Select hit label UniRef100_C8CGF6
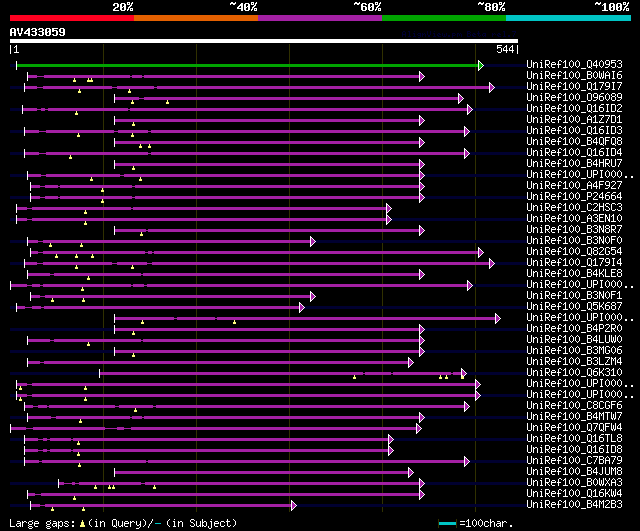This screenshot has width=640, height=531. point(574,406)
